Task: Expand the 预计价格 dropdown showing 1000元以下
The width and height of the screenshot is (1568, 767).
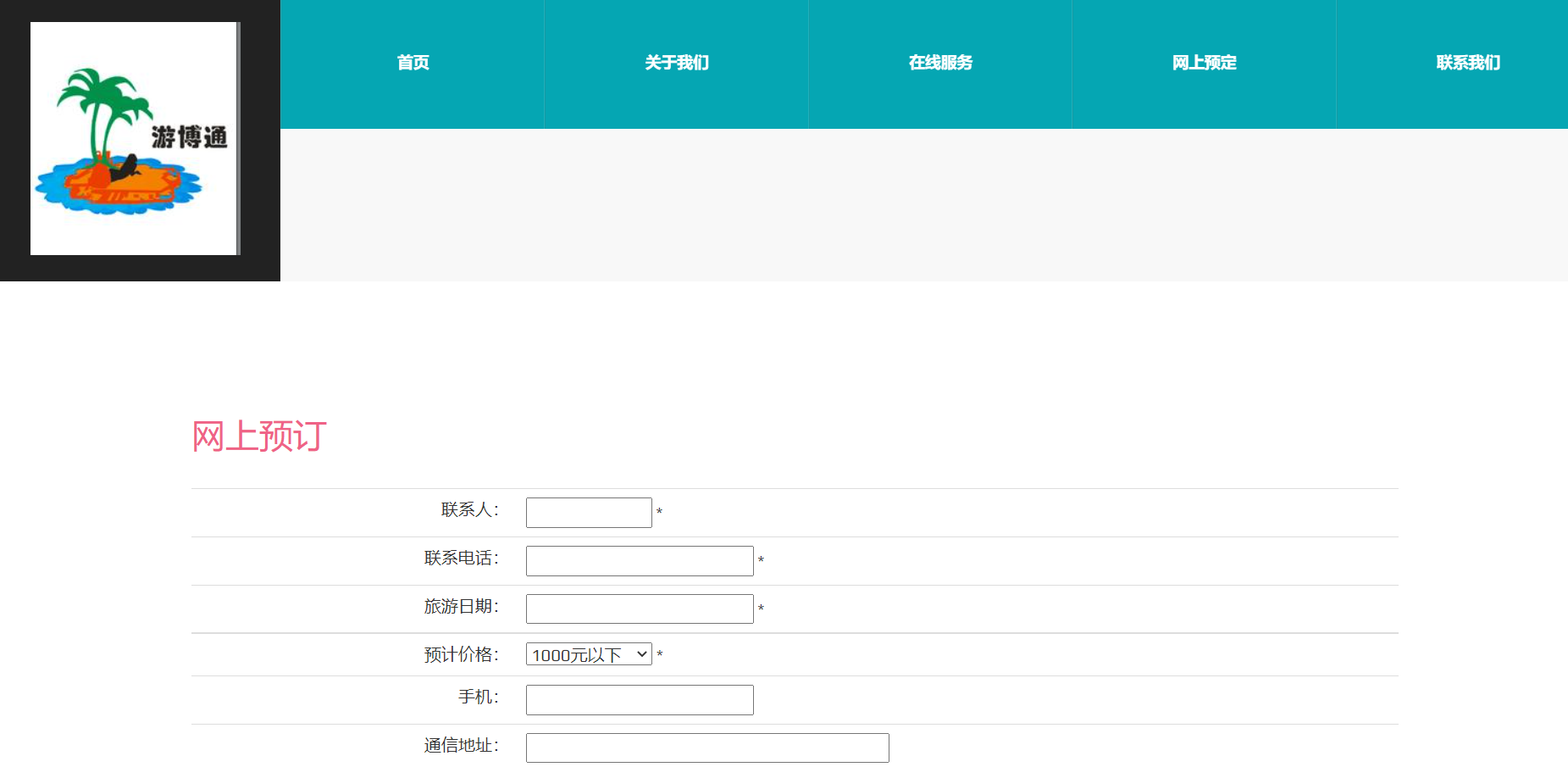Action: (x=589, y=654)
